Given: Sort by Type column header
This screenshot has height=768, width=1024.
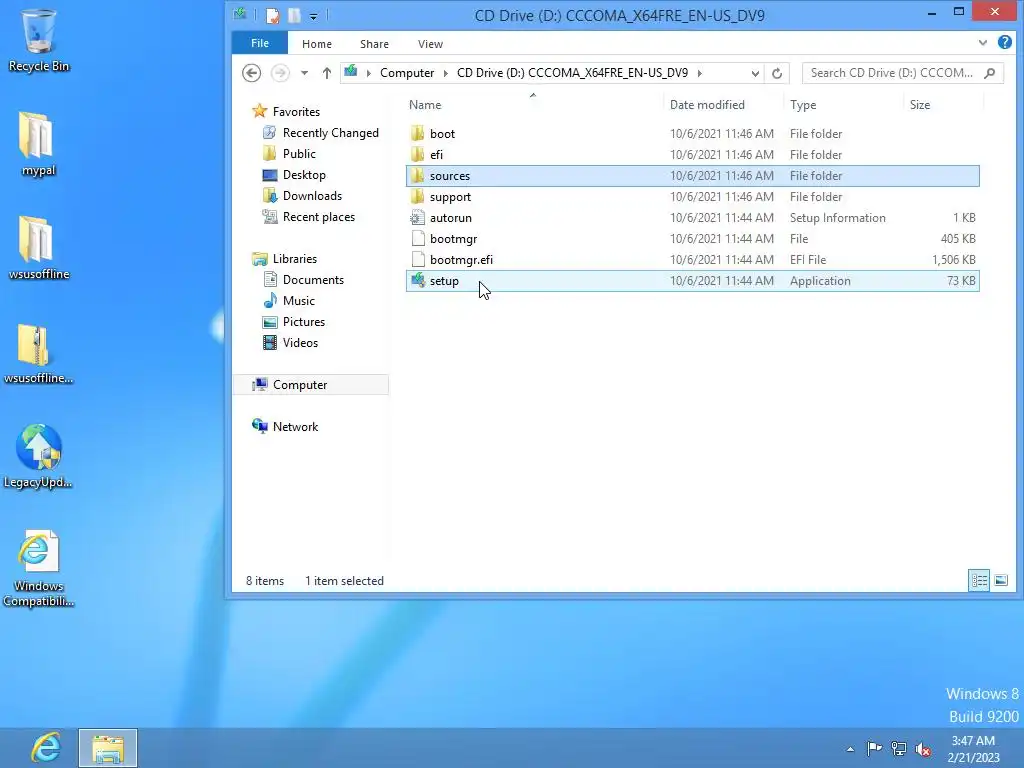Looking at the screenshot, I should click(x=803, y=104).
